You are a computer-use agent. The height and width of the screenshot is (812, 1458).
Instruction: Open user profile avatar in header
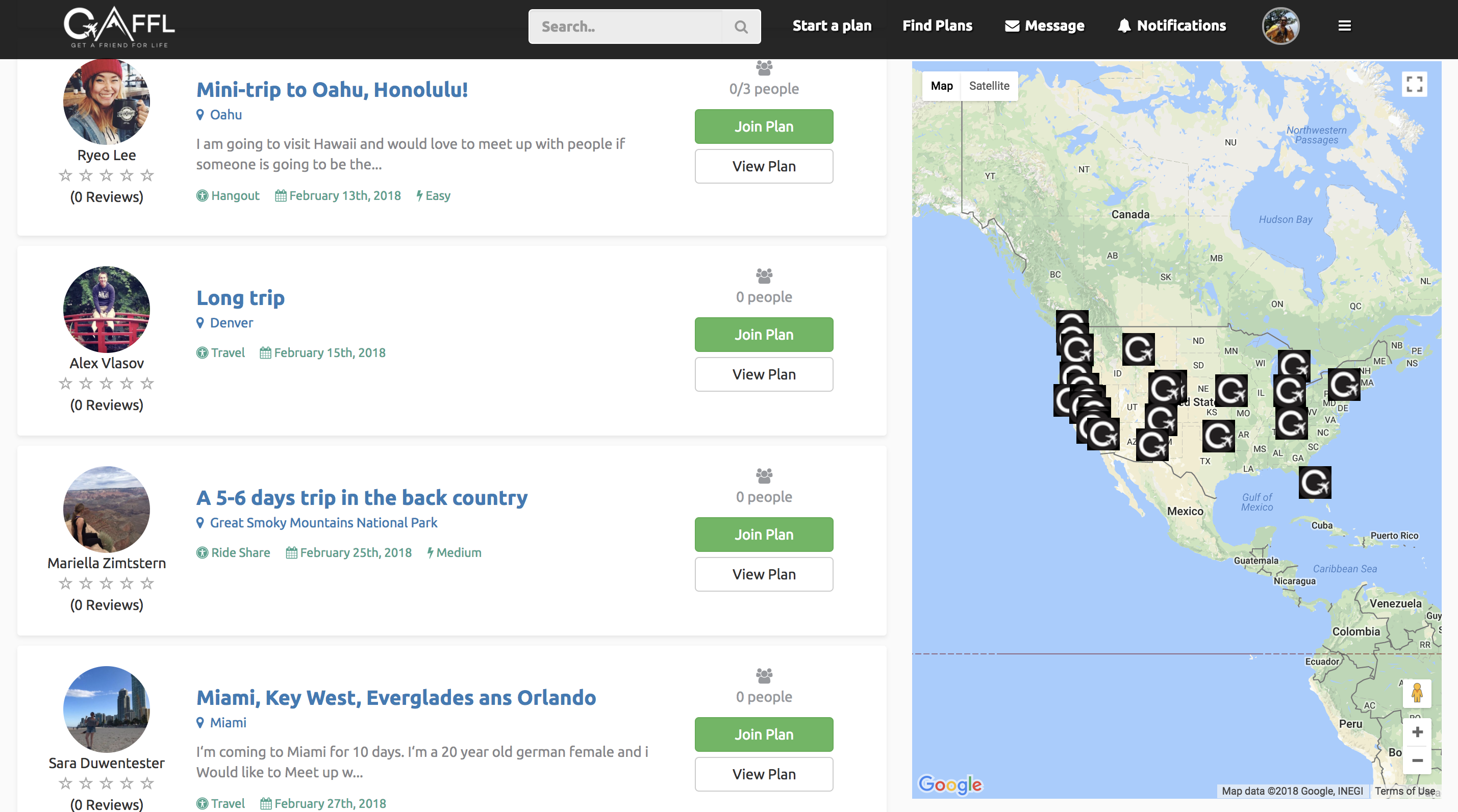[x=1280, y=26]
